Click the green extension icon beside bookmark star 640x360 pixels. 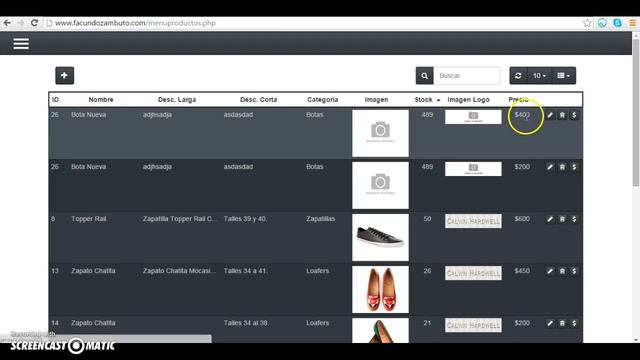[x=602, y=23]
